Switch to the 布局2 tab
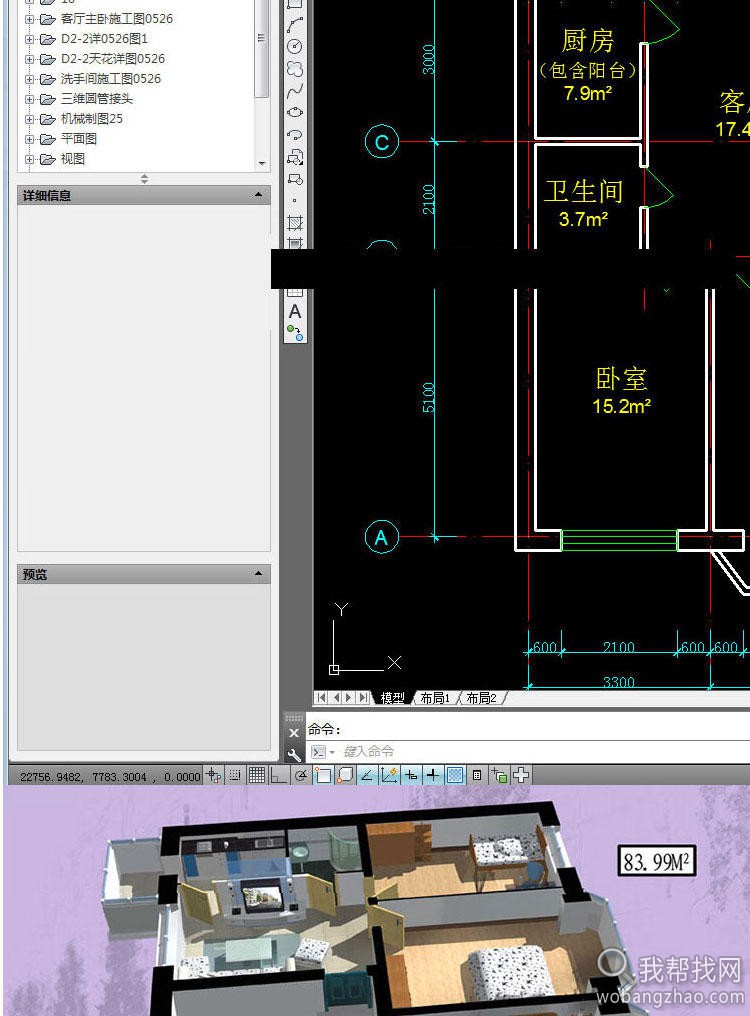Image resolution: width=750 pixels, height=1016 pixels. point(482,698)
